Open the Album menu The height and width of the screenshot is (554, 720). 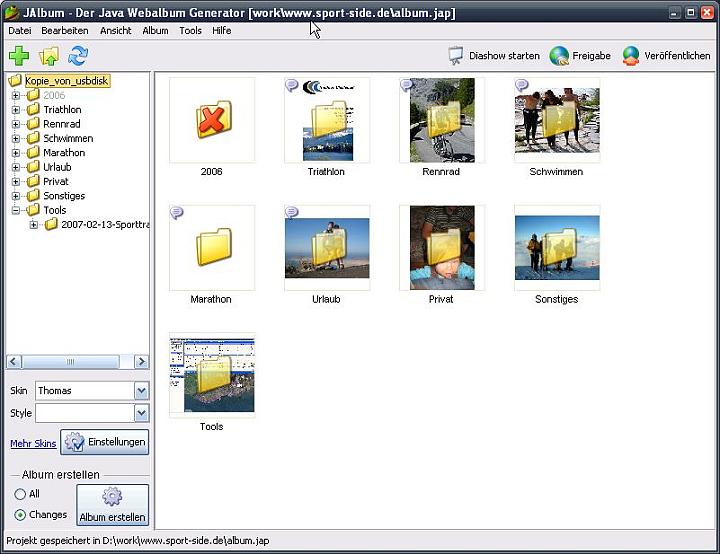[155, 31]
